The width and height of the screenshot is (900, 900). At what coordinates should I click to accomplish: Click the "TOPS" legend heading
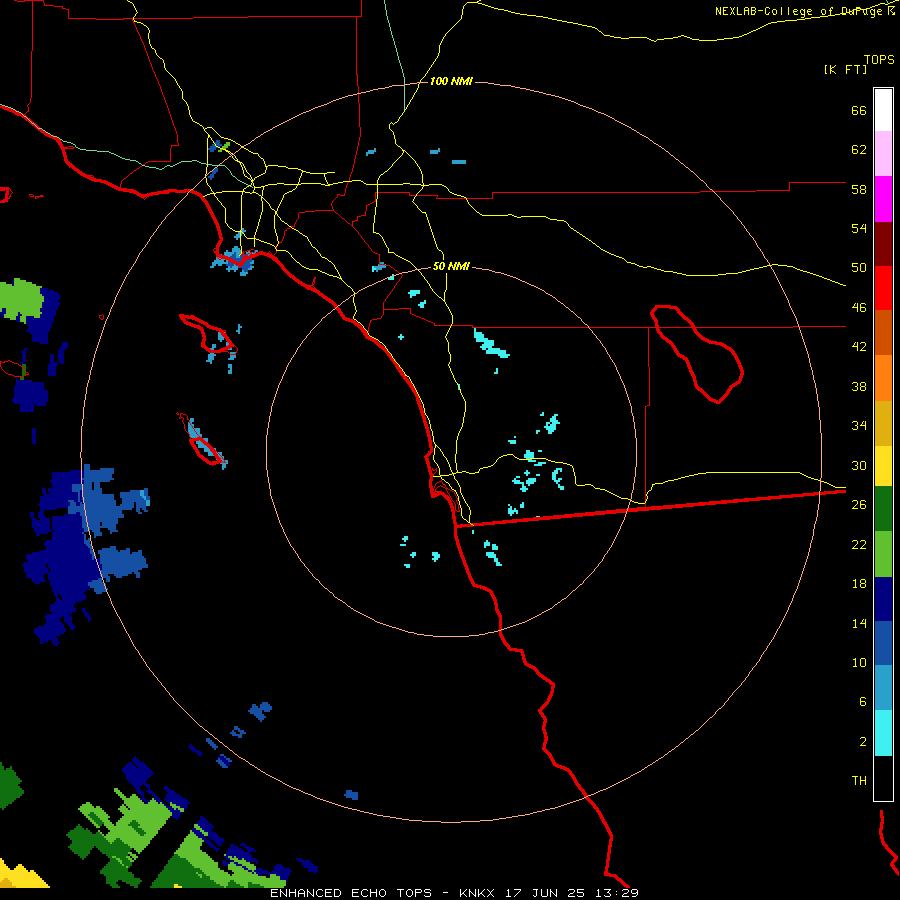(x=879, y=59)
